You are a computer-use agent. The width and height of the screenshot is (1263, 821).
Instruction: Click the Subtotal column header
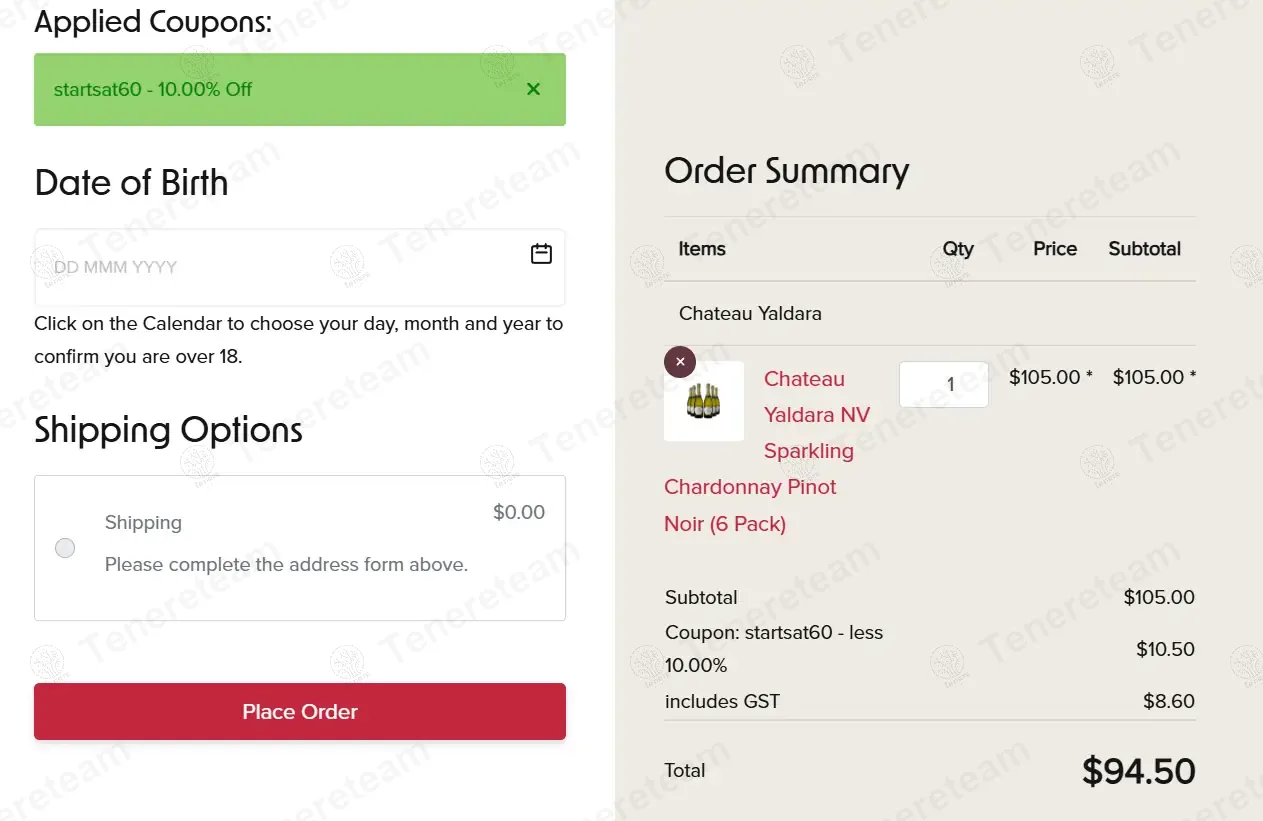1145,249
